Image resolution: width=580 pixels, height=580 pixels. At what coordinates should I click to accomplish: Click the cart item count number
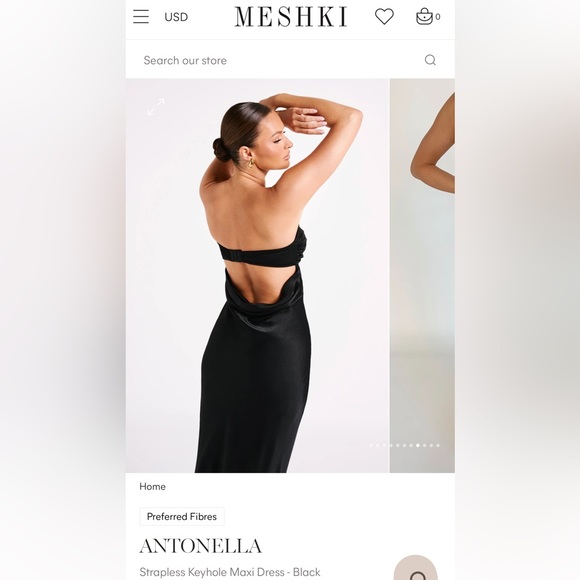coord(438,17)
